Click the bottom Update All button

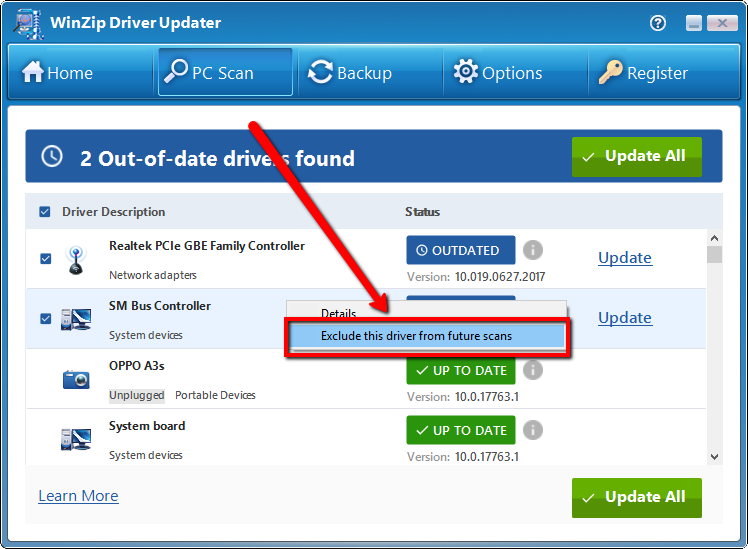[637, 497]
